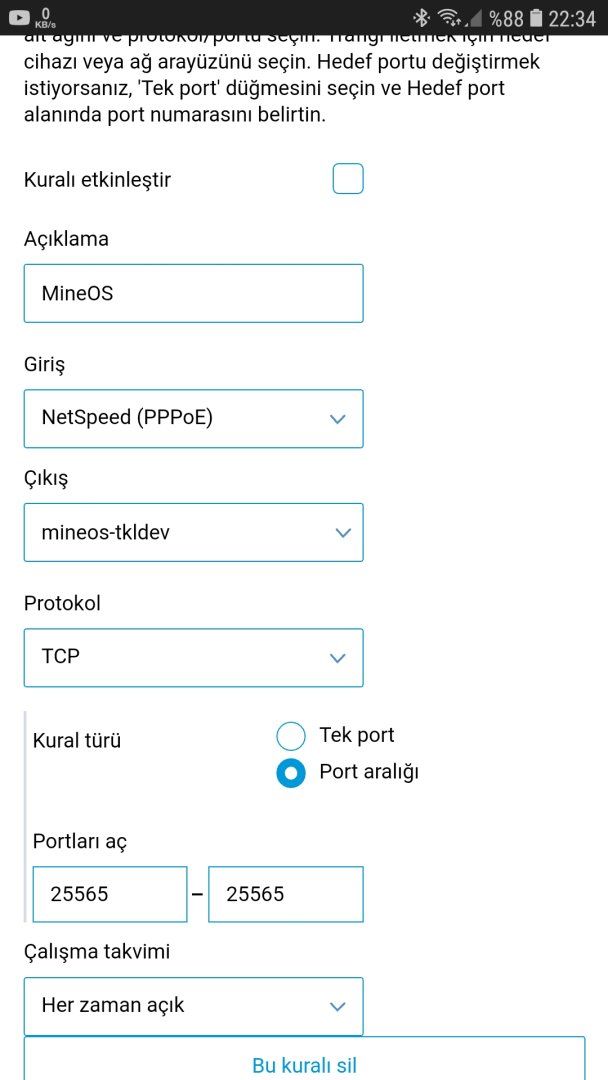Tap the battery icon in status bar
Viewport: 608px width, 1080px height.
(x=537, y=17)
